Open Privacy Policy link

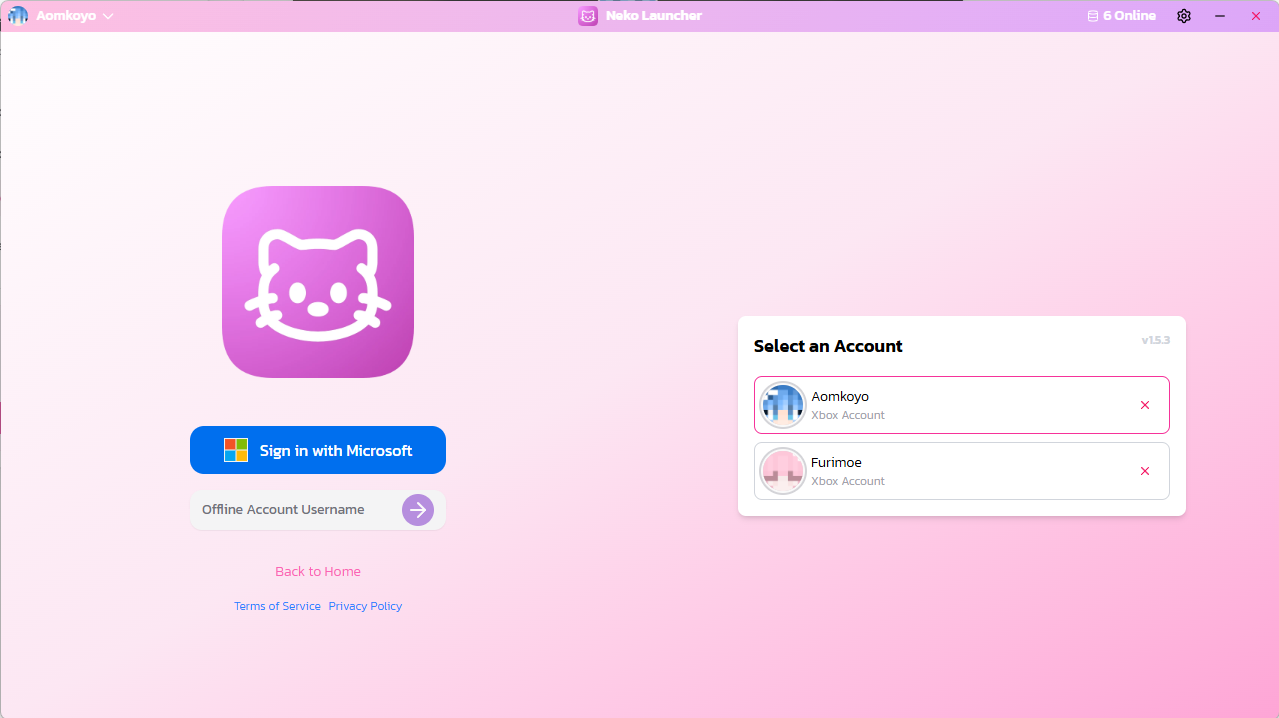(x=365, y=606)
